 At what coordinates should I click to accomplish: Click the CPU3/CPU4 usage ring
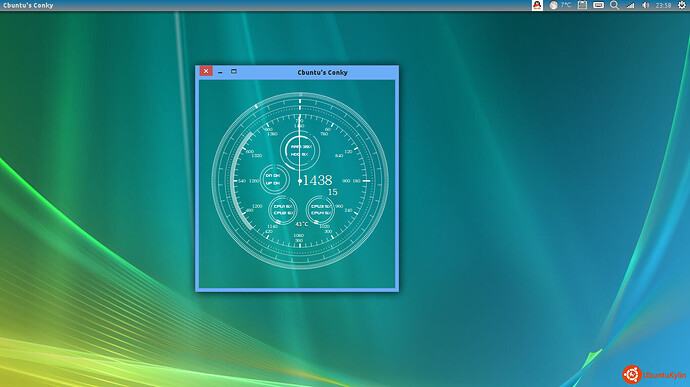[x=320, y=210]
